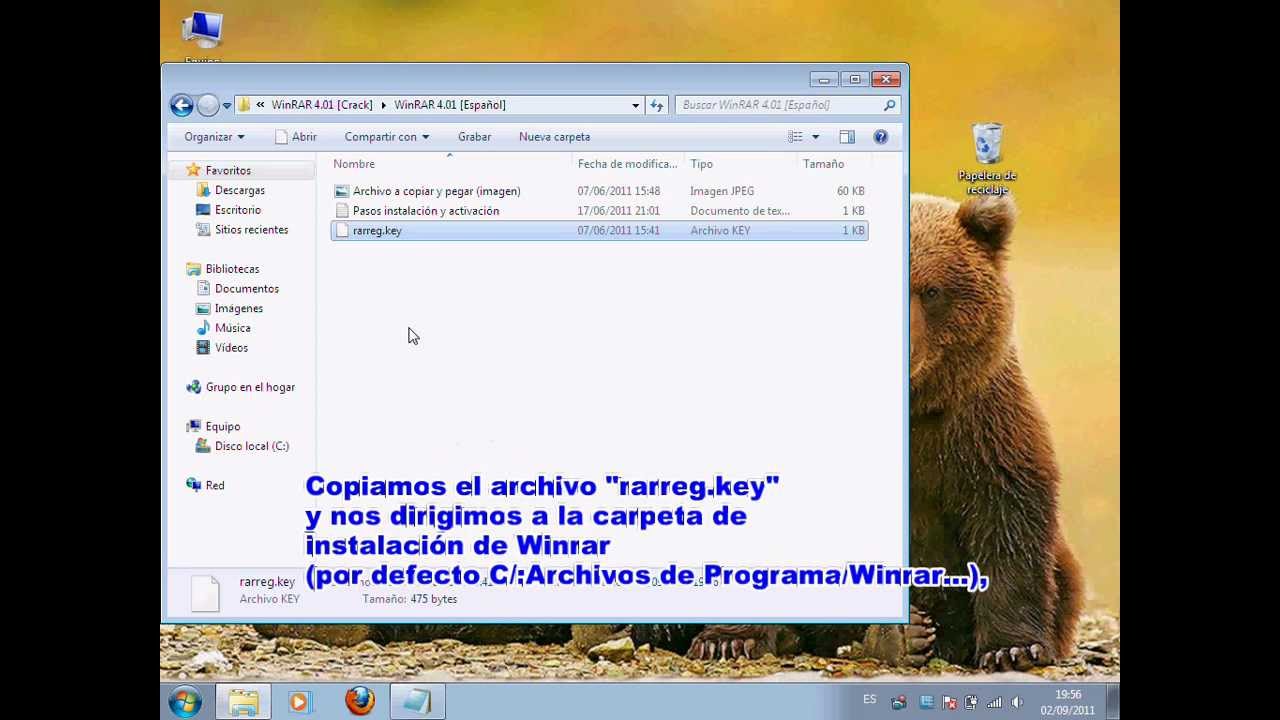Change view with the view icon
1280x720 pixels.
[x=795, y=137]
